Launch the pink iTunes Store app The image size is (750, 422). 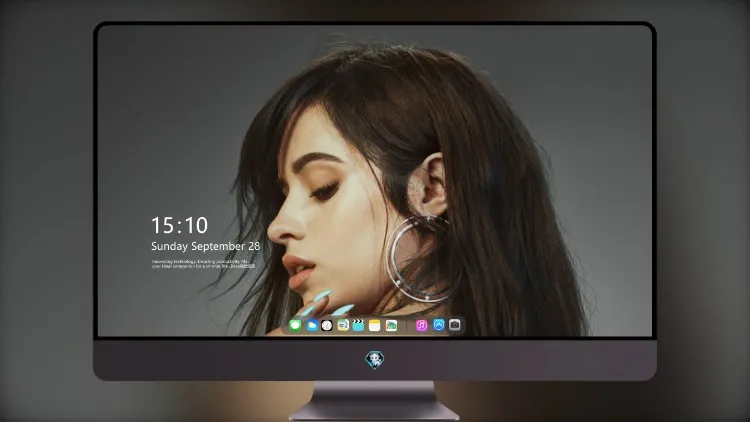(421, 326)
